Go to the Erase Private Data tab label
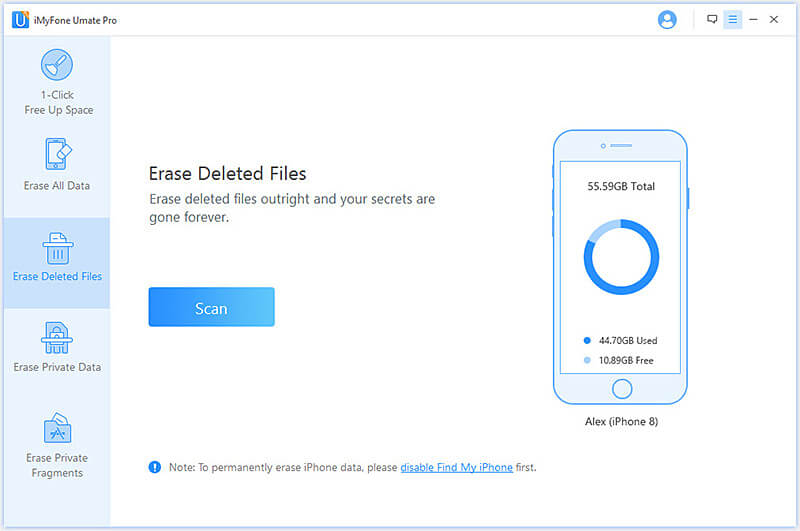Viewport: 800px width, 531px height. tap(57, 367)
